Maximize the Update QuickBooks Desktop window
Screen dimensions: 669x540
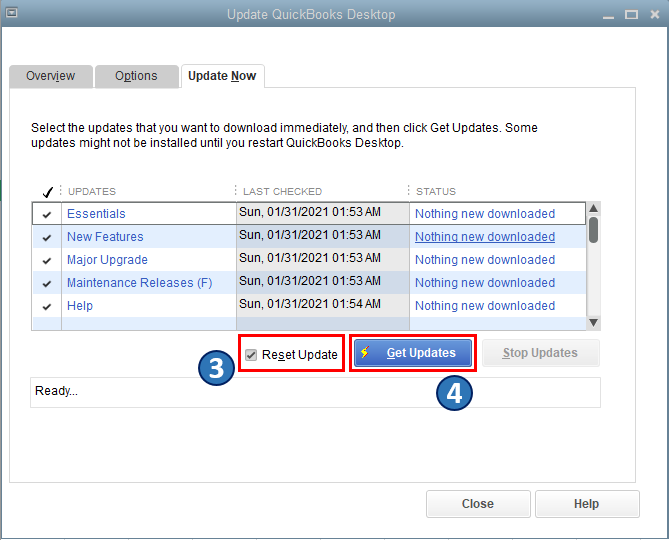631,15
